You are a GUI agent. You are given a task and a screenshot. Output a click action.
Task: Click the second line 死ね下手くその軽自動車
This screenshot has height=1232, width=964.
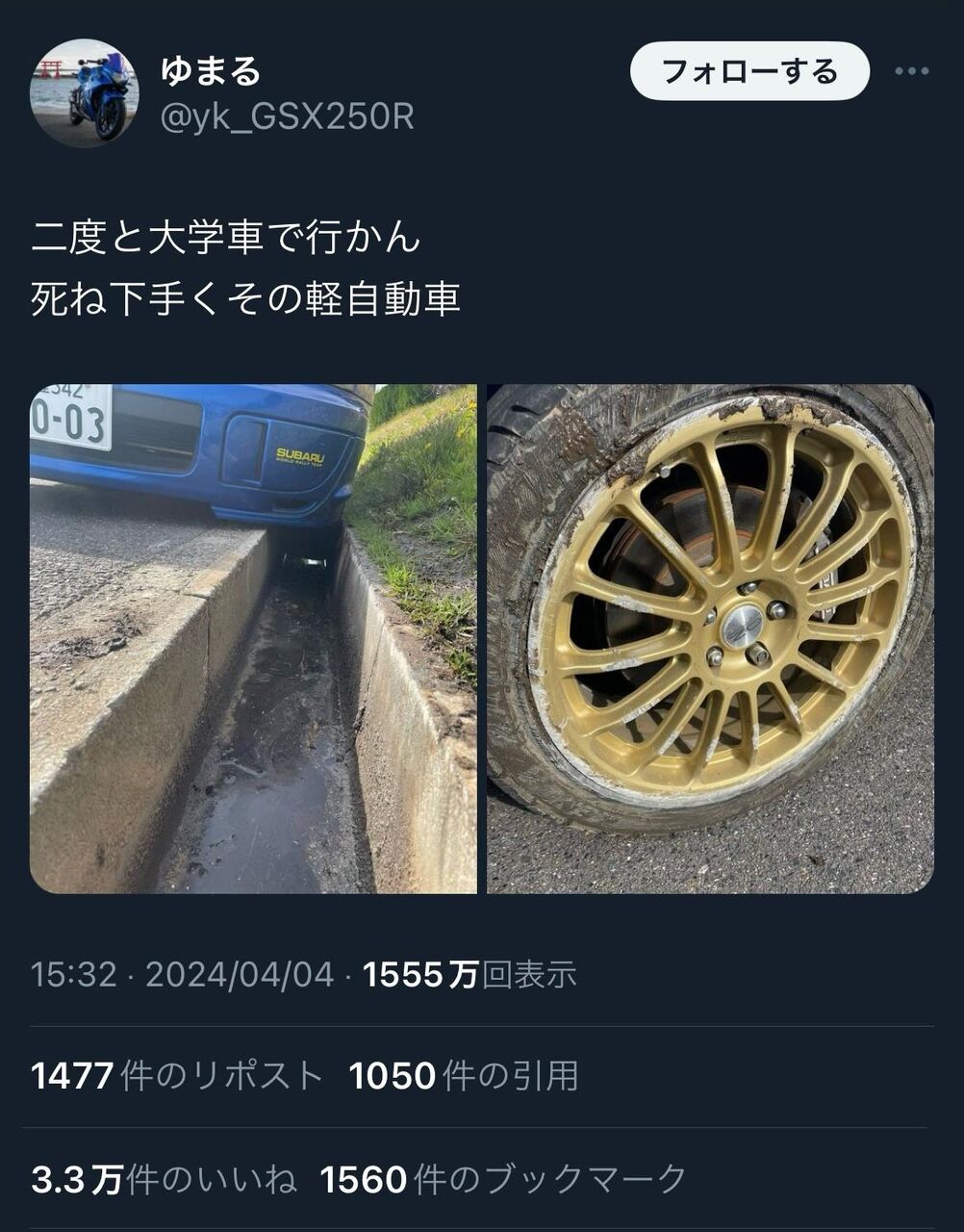pos(246,299)
